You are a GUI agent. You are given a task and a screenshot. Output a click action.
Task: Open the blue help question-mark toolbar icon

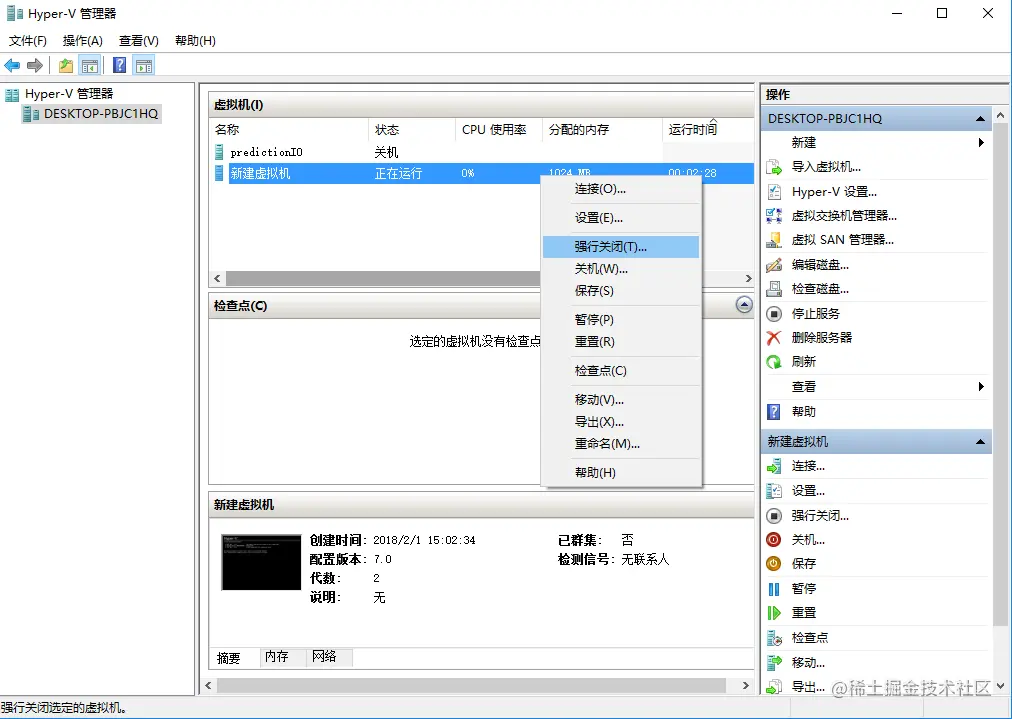[119, 65]
